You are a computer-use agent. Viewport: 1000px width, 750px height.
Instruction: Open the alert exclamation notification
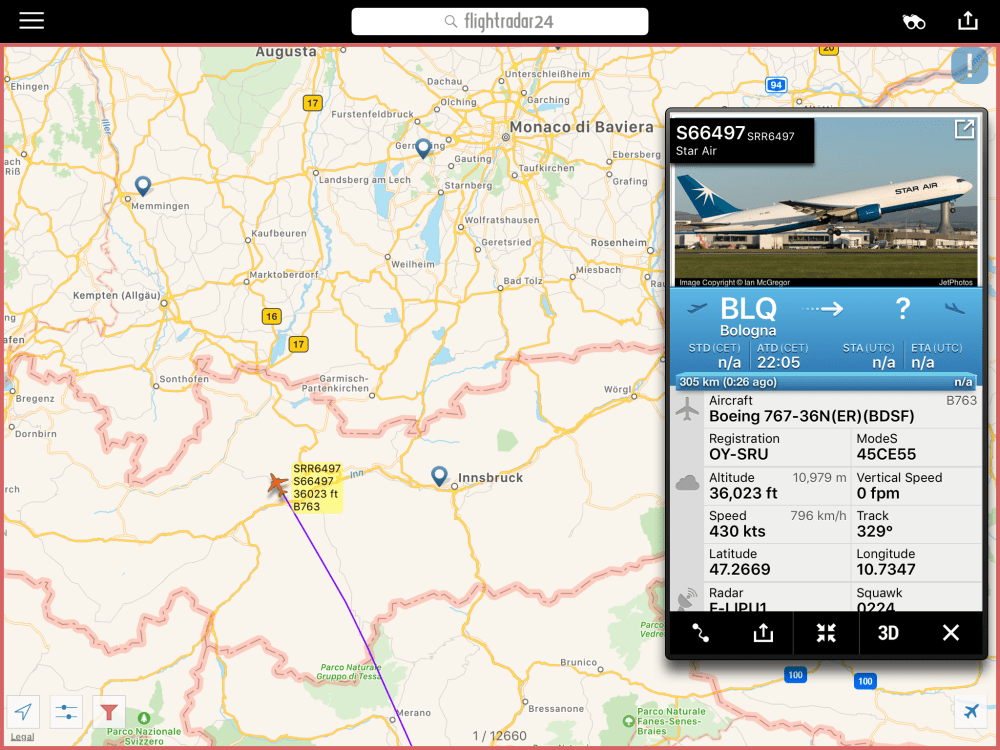point(969,64)
